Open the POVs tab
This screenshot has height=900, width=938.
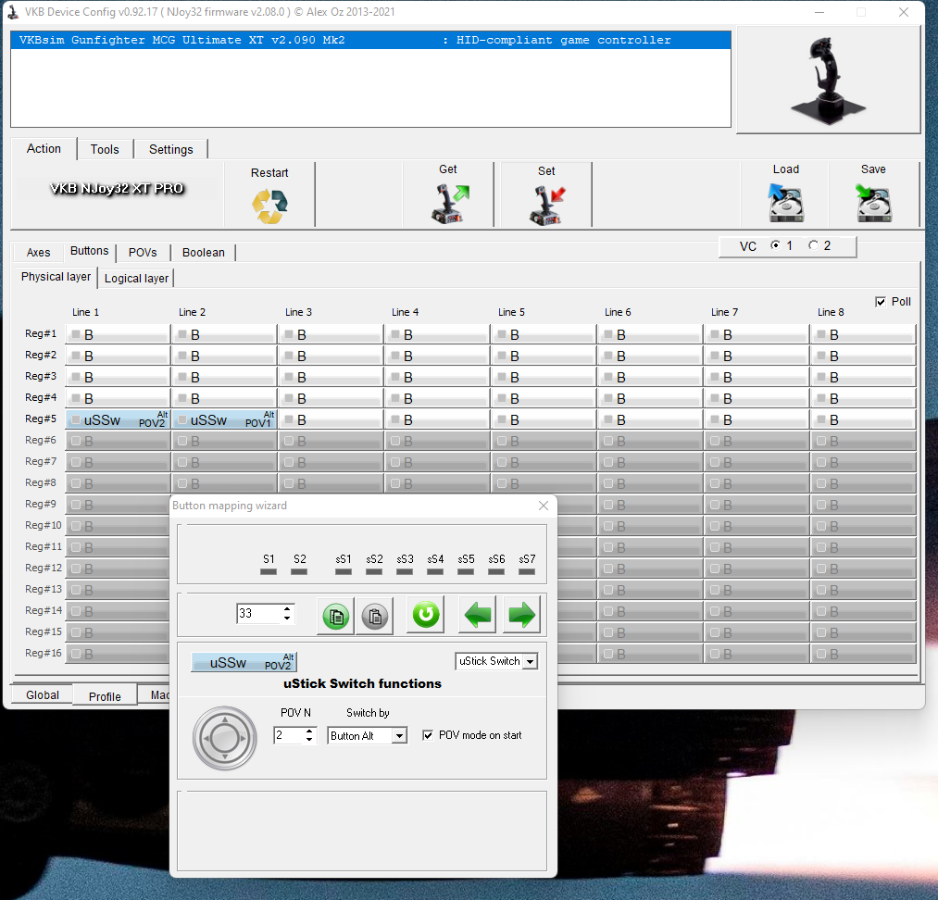point(142,253)
